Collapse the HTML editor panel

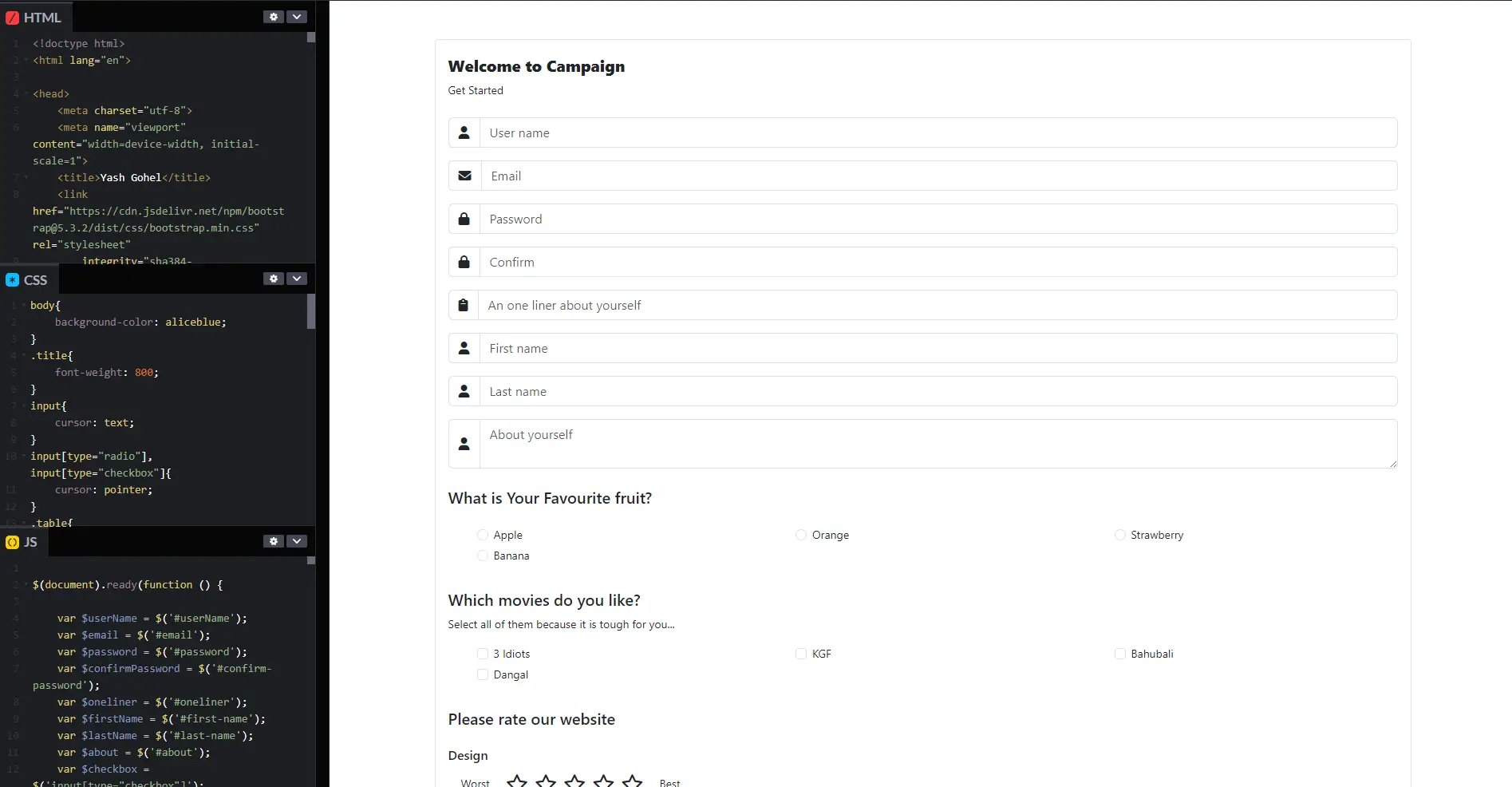click(296, 16)
